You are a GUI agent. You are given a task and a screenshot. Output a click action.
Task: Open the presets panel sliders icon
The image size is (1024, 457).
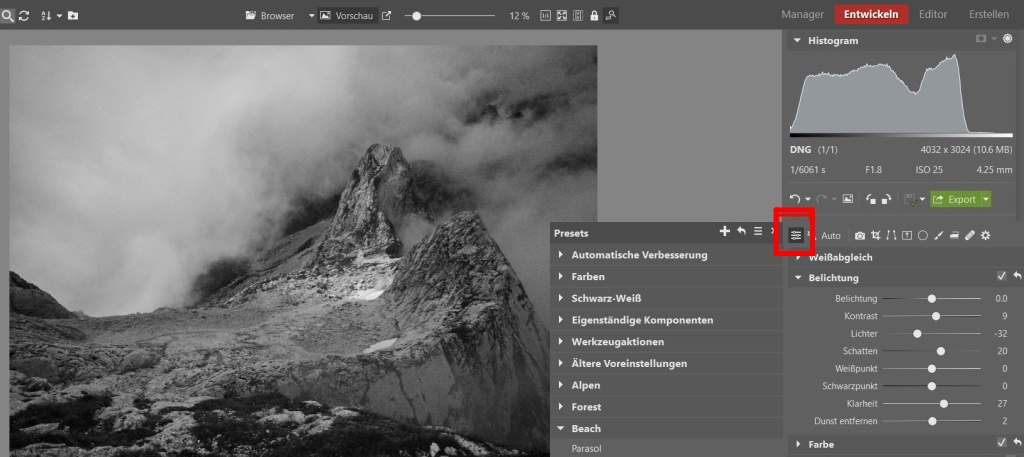coord(795,236)
